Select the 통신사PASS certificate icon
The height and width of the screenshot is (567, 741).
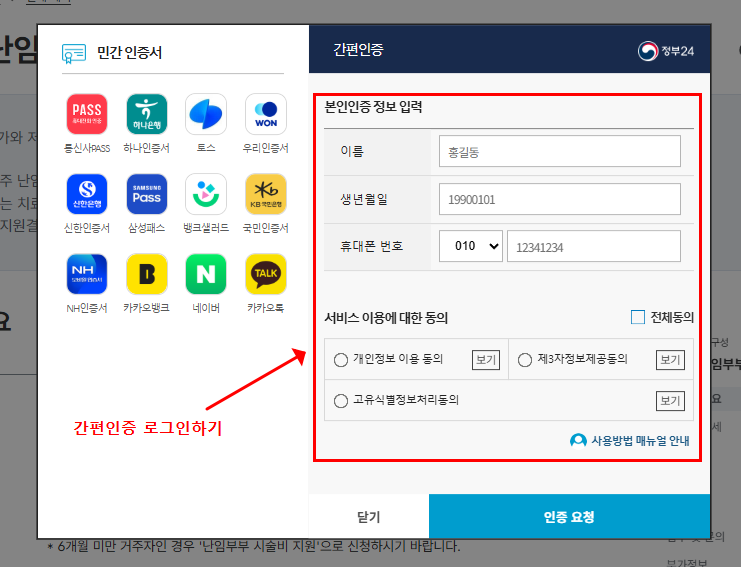tap(87, 114)
